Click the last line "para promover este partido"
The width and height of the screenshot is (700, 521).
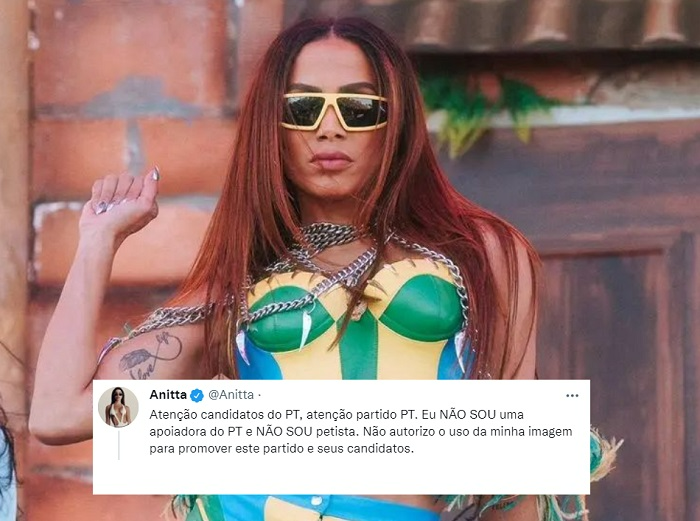281,449
